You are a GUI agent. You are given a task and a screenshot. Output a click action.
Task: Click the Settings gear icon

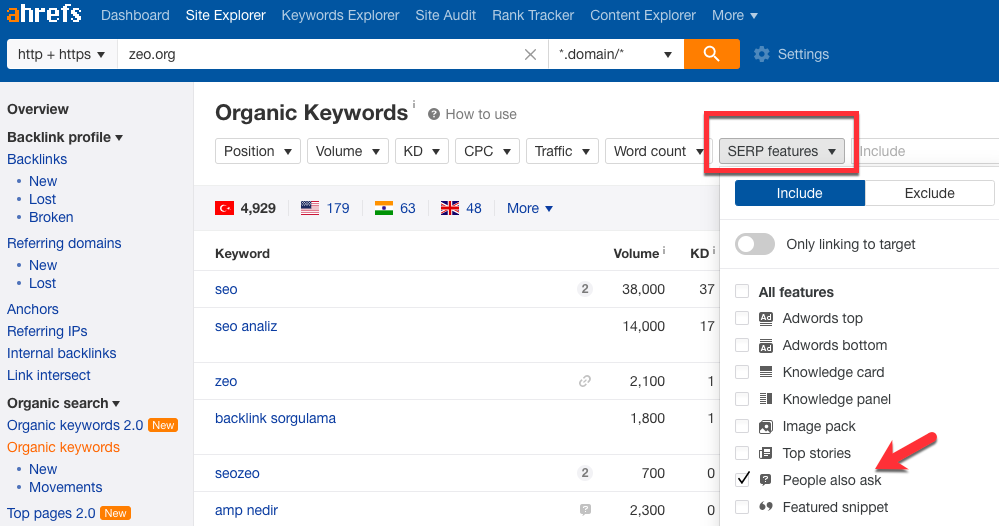pos(761,54)
